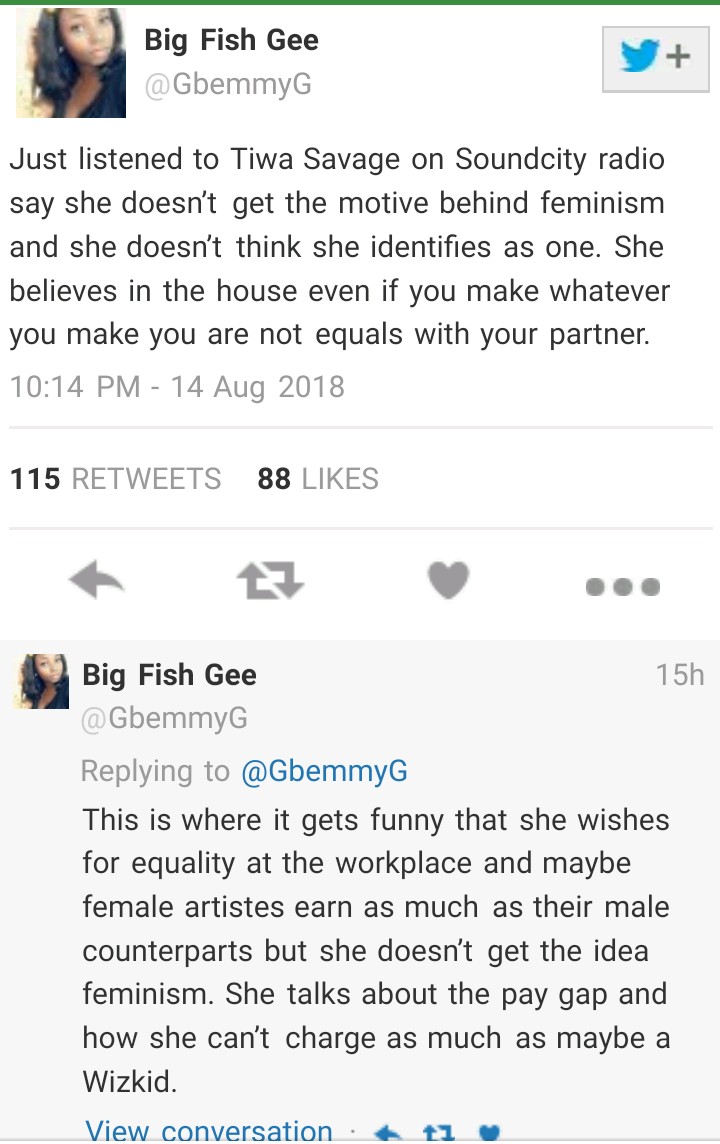This screenshot has width=720, height=1144.
Task: View the 115 Retweets list
Action: click(116, 479)
